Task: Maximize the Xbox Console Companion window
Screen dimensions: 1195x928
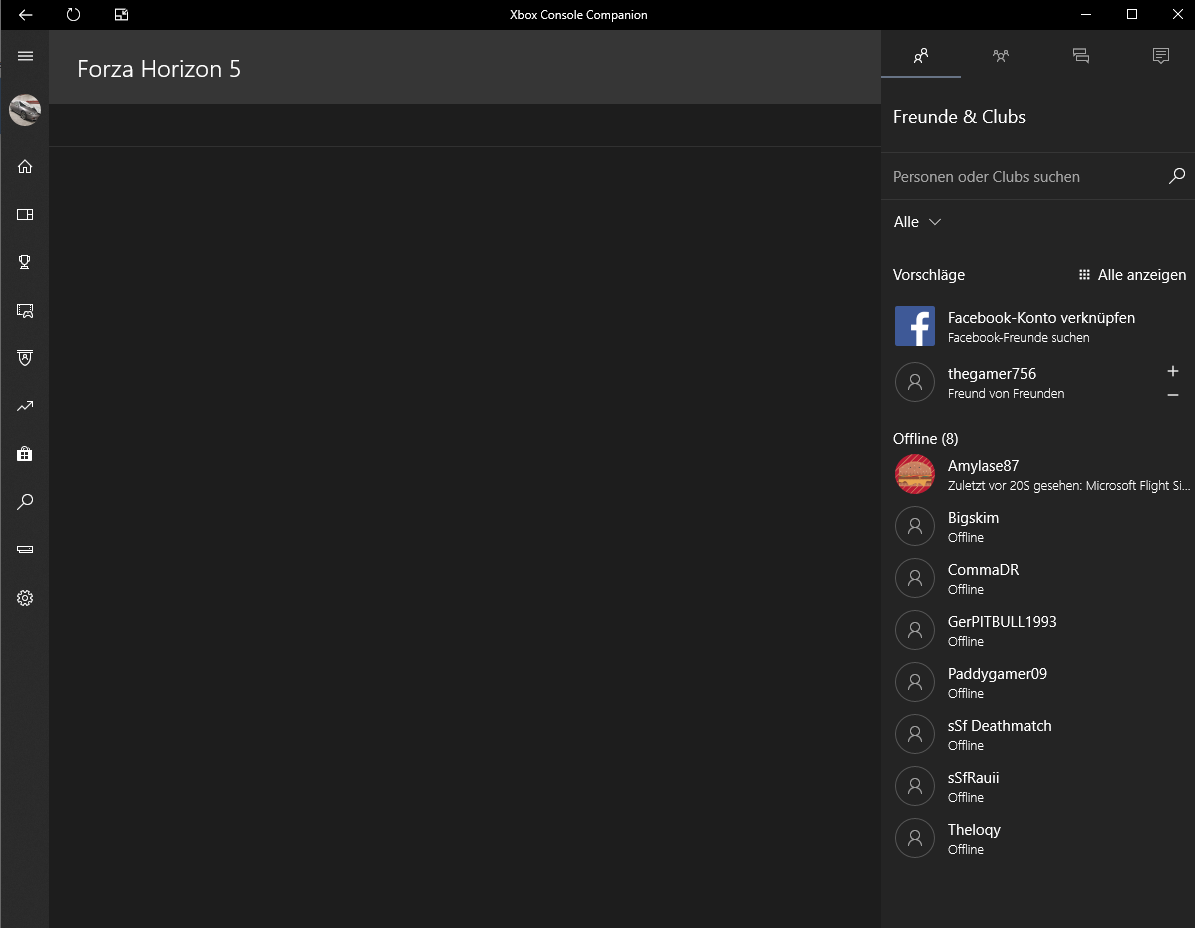Action: pos(1132,14)
